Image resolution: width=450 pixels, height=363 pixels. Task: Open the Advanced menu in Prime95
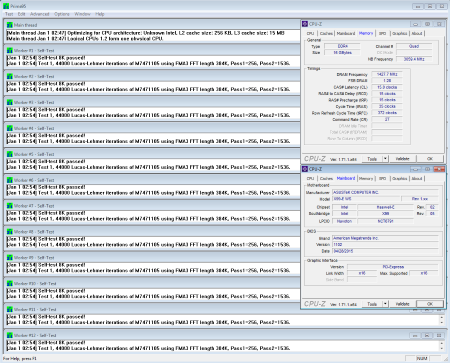(x=40, y=14)
